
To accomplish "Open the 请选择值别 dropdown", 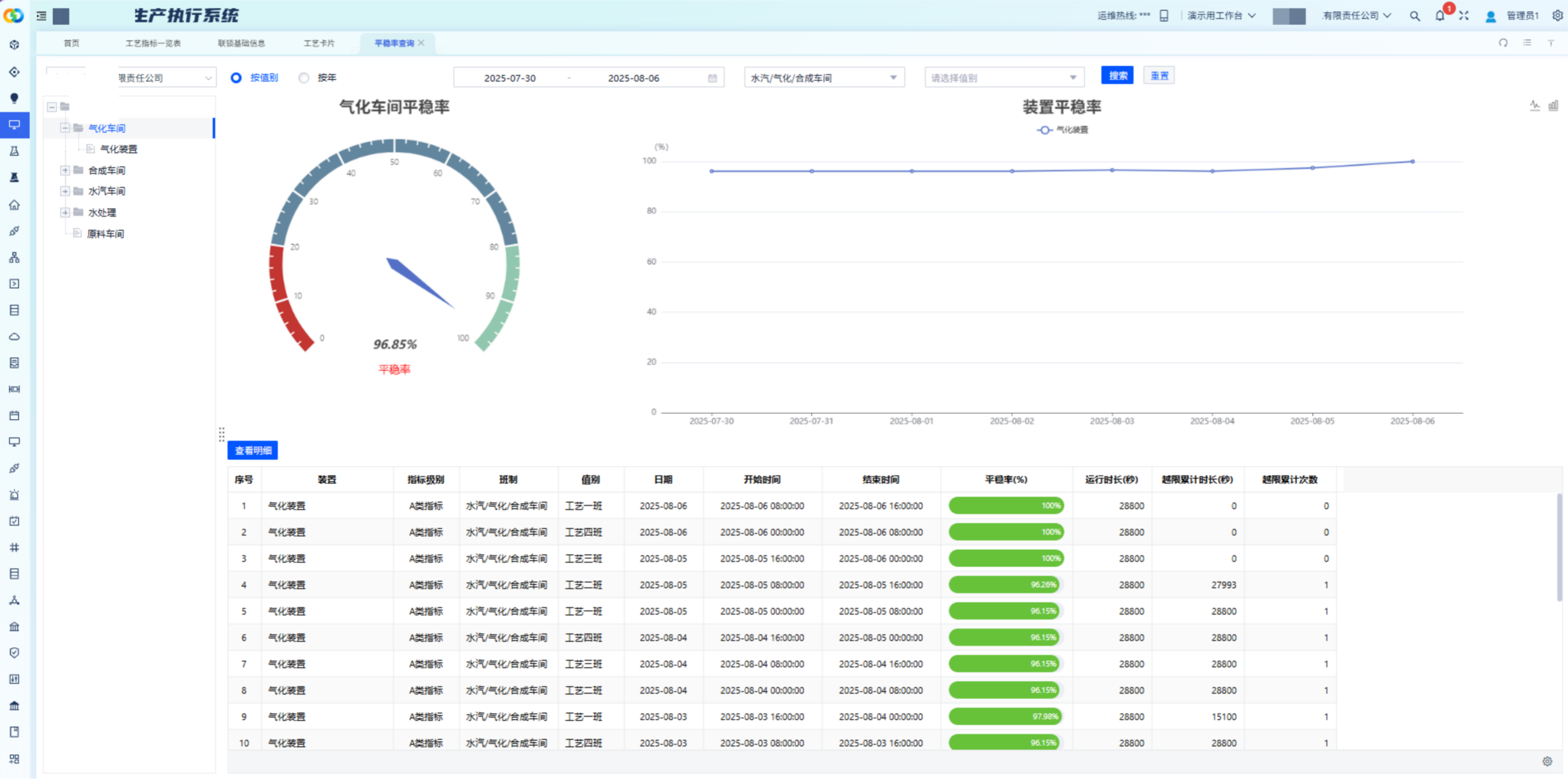I will point(1004,78).
